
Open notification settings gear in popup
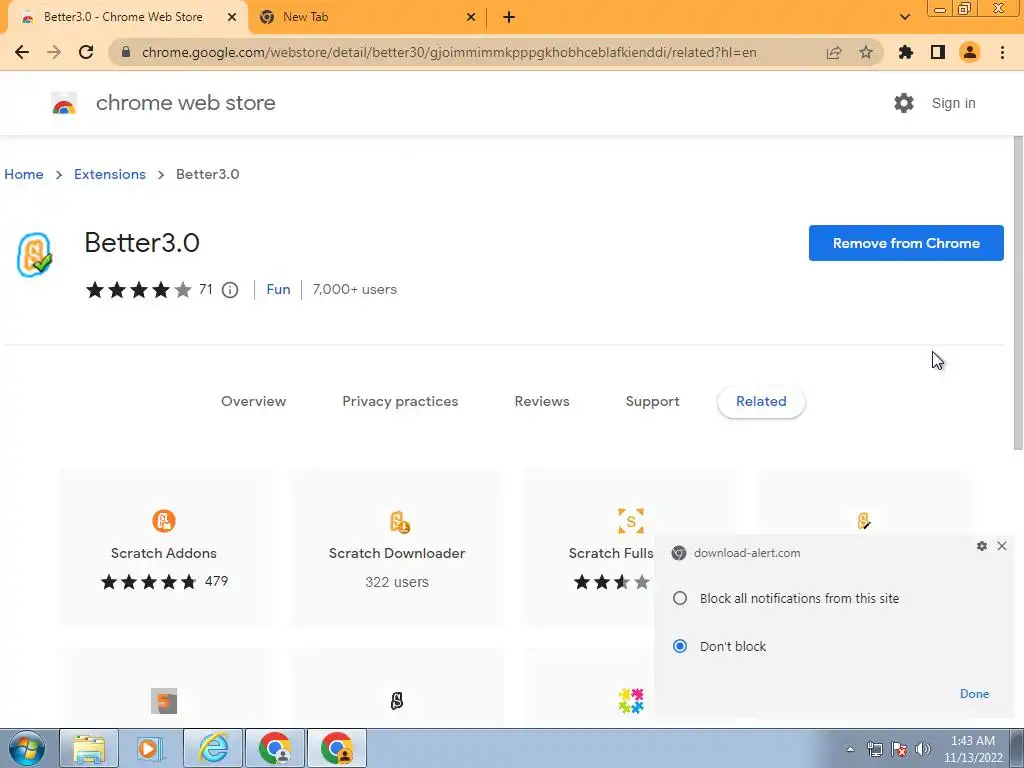[x=982, y=546]
